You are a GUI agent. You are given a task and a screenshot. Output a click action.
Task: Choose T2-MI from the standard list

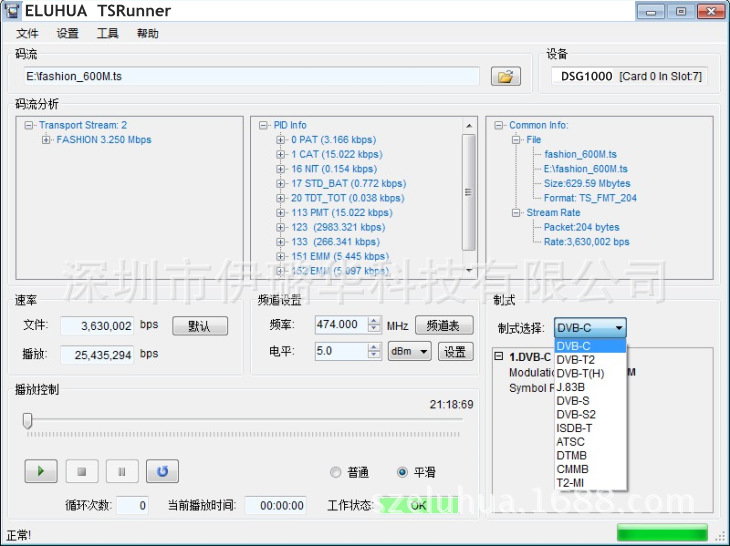click(590, 483)
